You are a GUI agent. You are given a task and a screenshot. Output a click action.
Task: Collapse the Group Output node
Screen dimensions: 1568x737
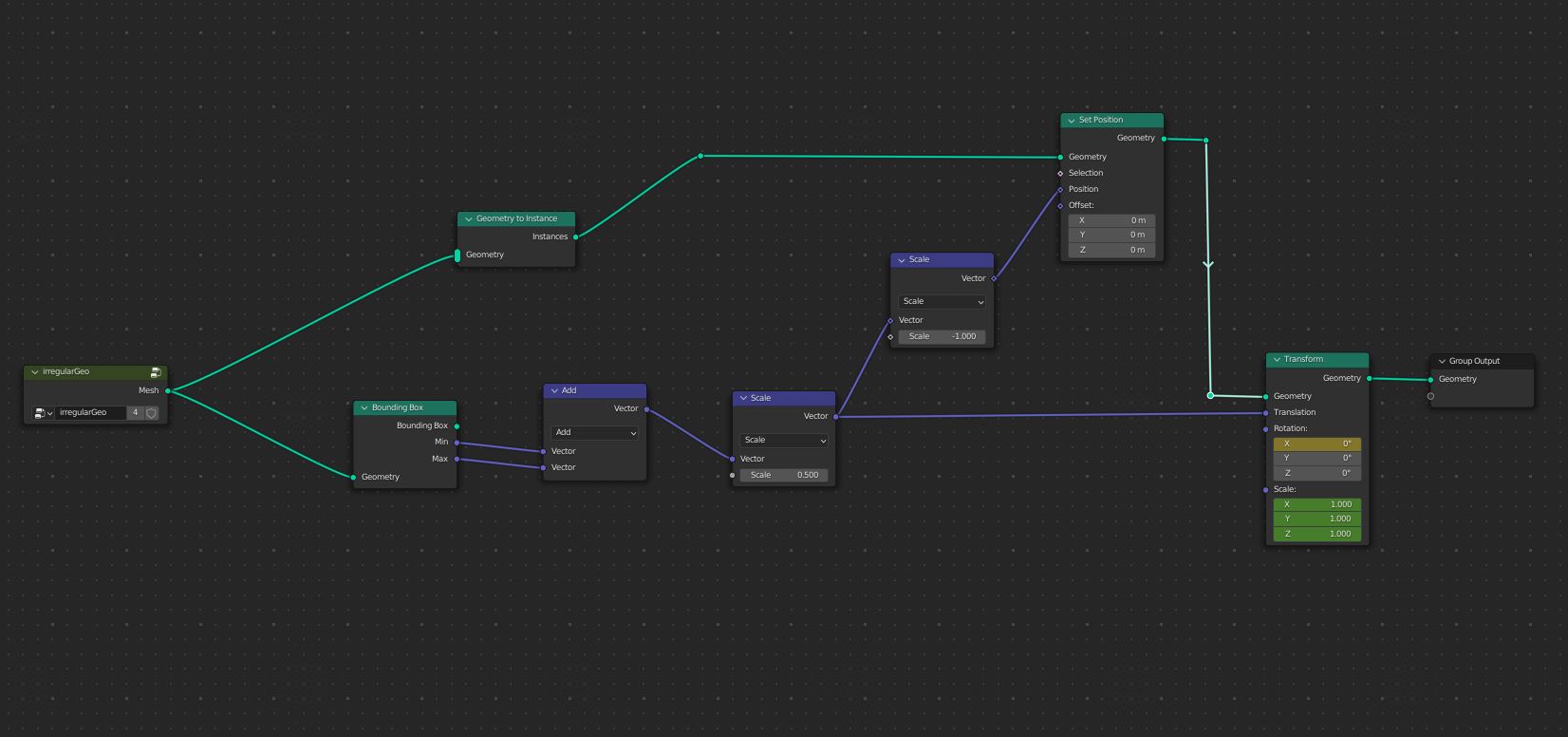[1442, 362]
